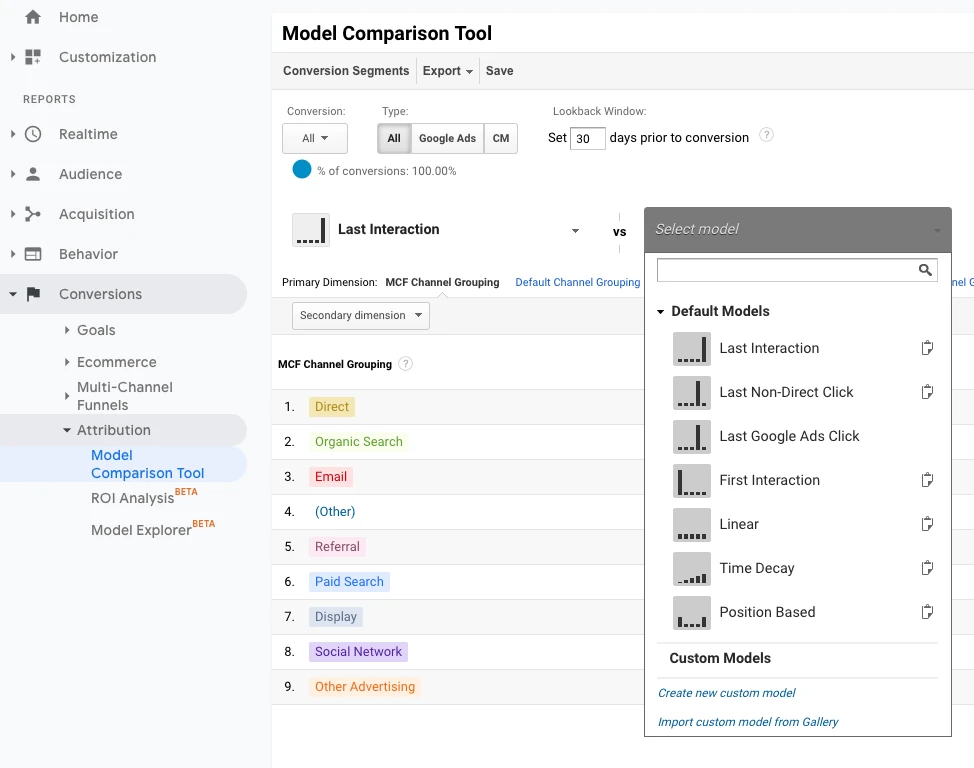974x768 pixels.
Task: Click the Home icon in sidebar
Action: point(33,17)
